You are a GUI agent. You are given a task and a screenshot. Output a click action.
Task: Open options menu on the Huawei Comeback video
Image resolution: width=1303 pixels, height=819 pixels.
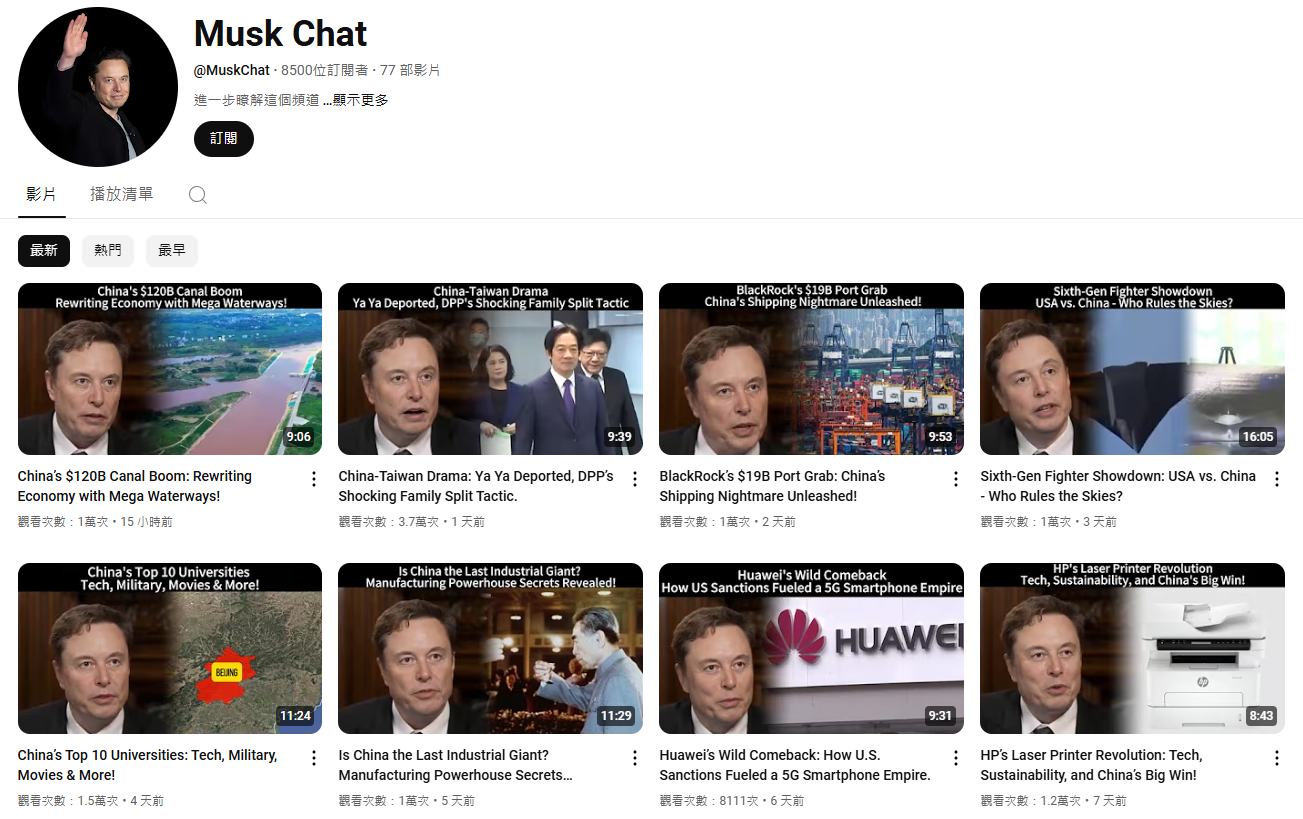click(955, 758)
